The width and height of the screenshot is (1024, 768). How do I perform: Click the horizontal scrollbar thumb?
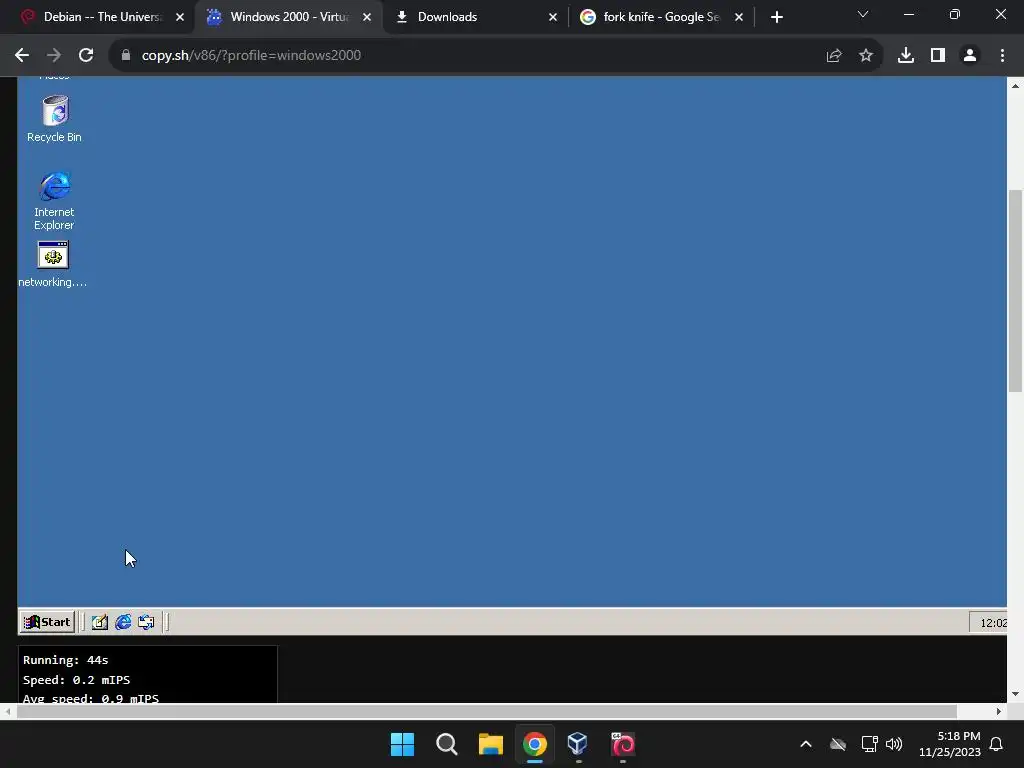pyautogui.click(x=487, y=711)
